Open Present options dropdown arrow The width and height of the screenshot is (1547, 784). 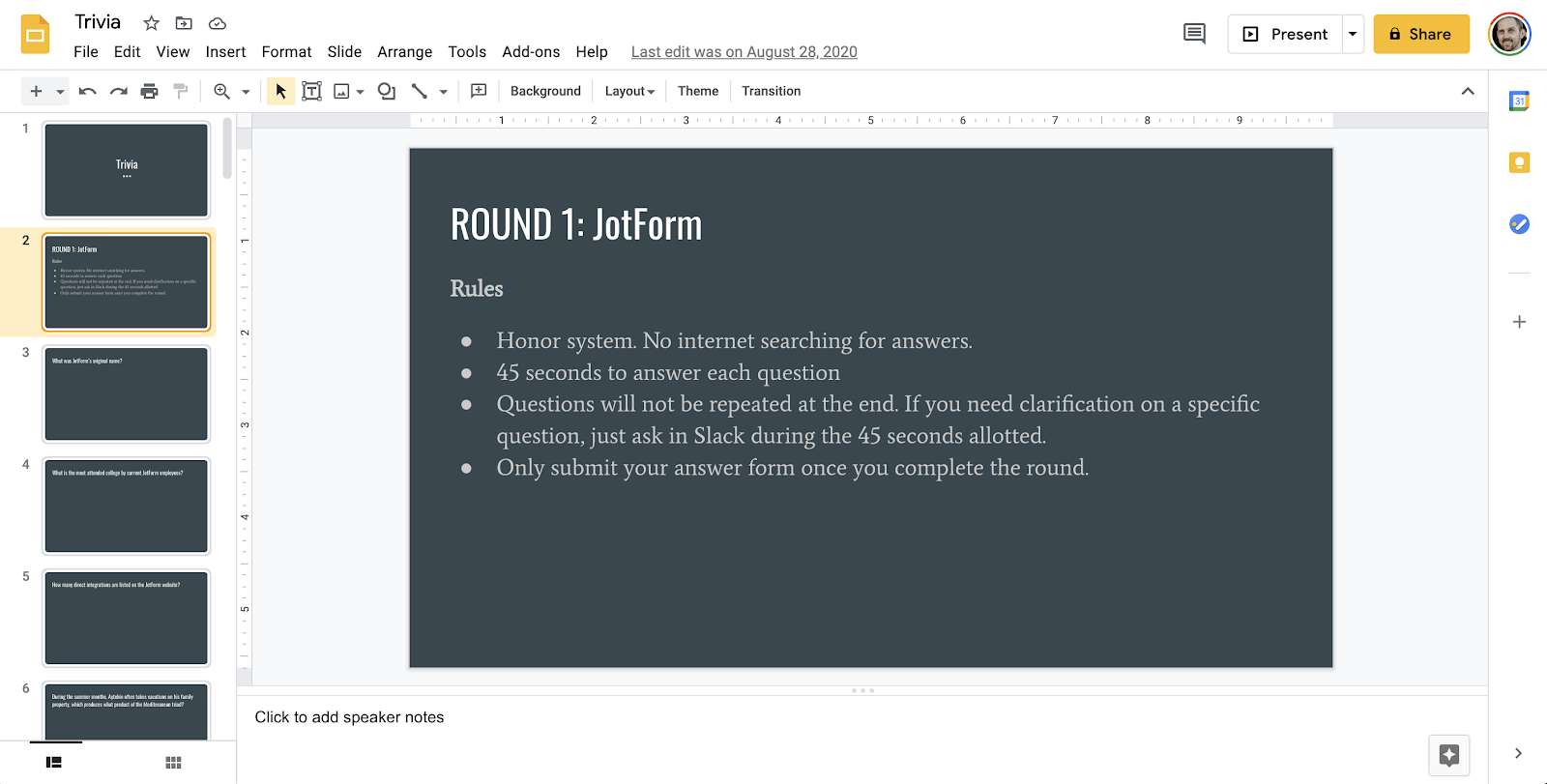tap(1353, 34)
